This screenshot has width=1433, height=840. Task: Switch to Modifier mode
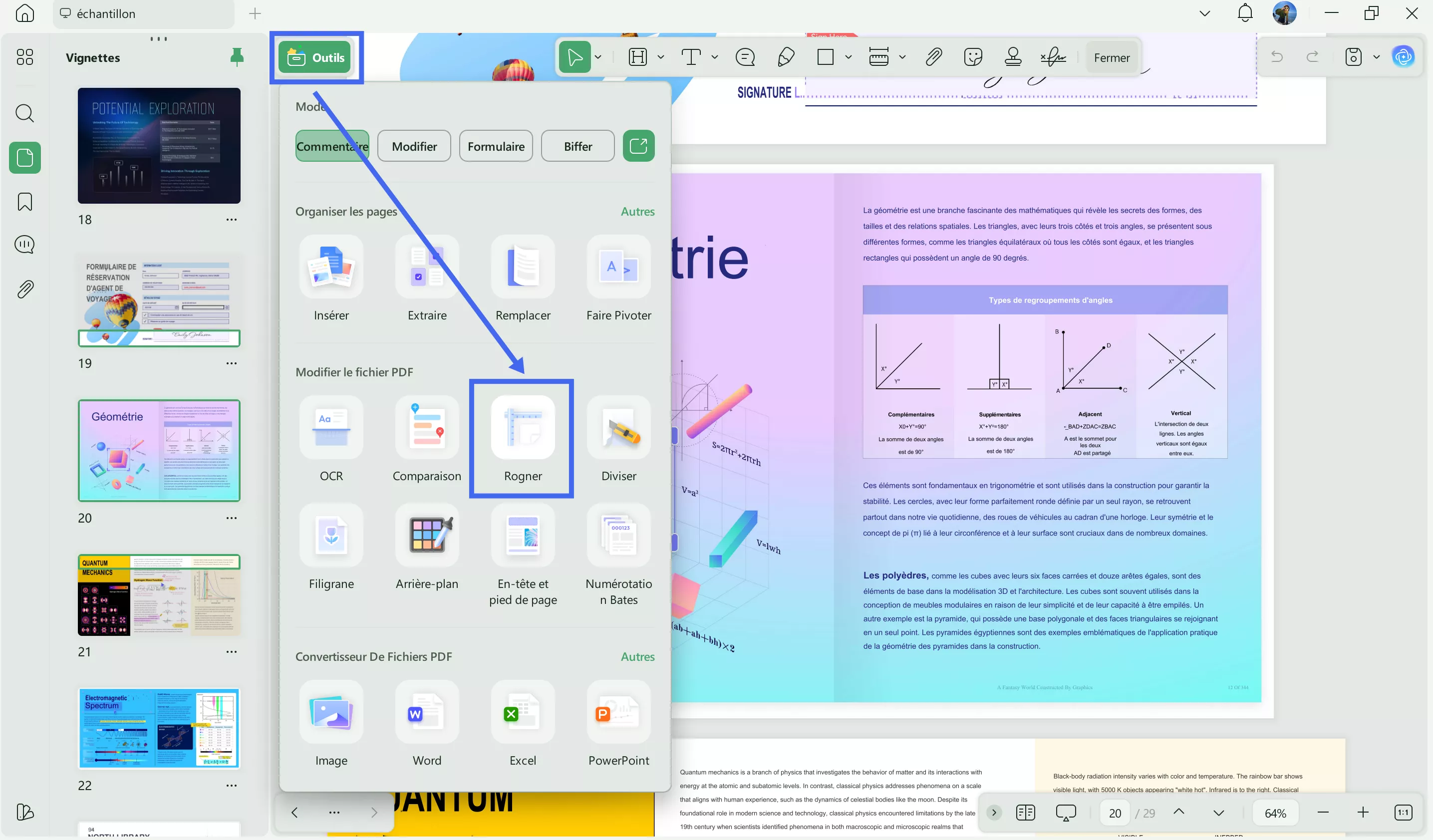414,147
